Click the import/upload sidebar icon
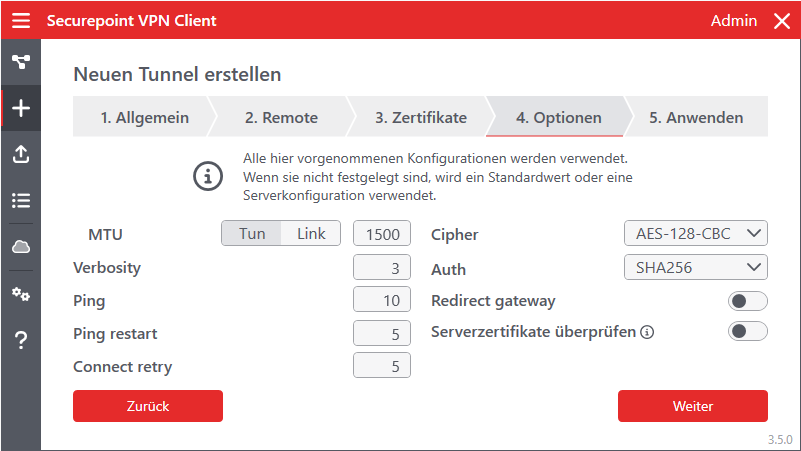 (21, 154)
